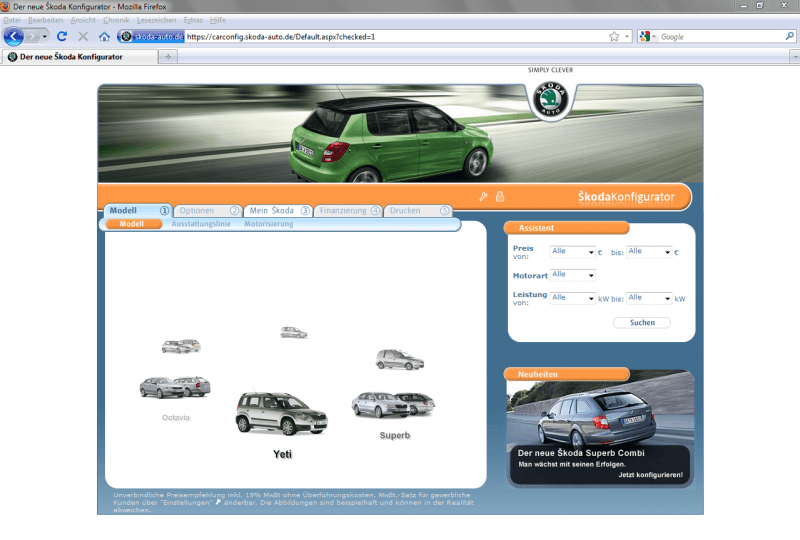This screenshot has height=540, width=800.
Task: Select the Der neue Škoda Konfigurator tab
Action: (x=79, y=57)
